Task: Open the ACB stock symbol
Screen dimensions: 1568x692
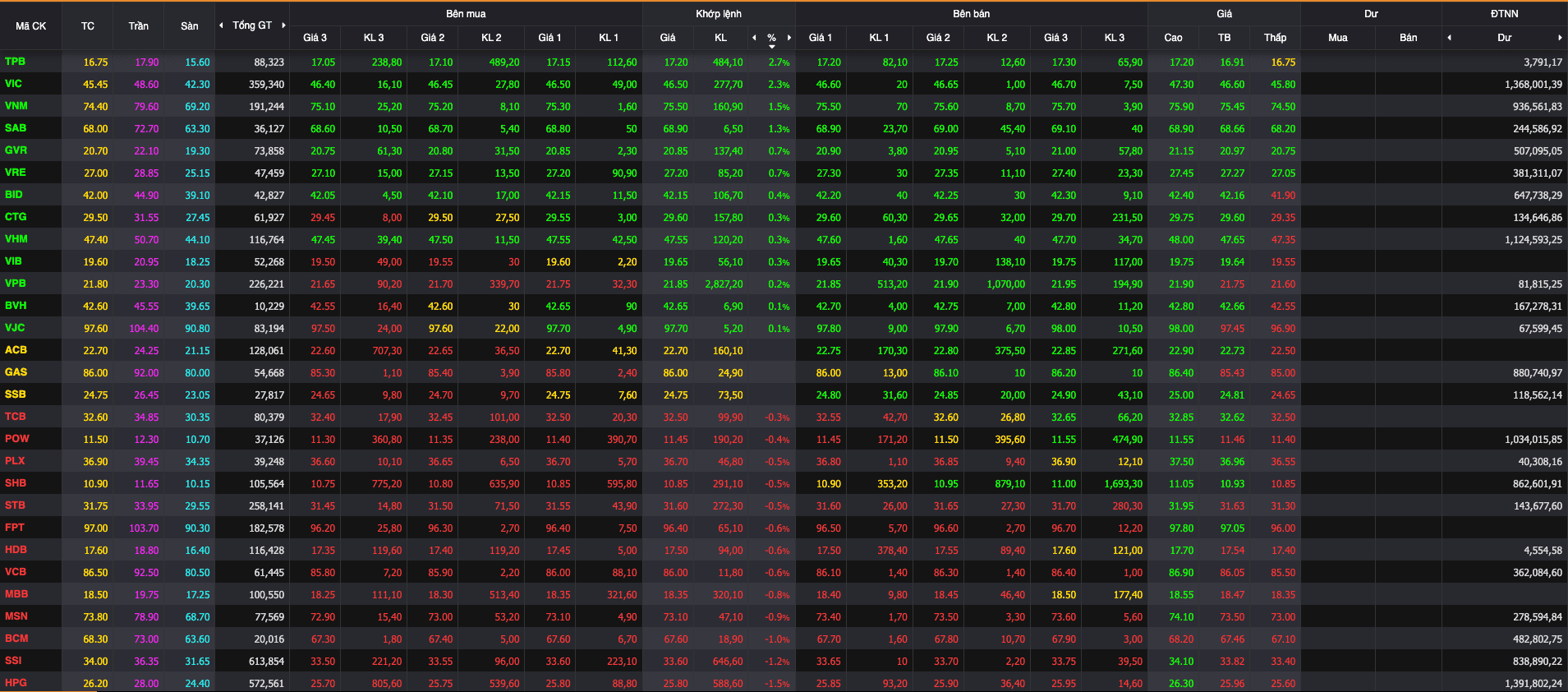Action: tap(15, 350)
